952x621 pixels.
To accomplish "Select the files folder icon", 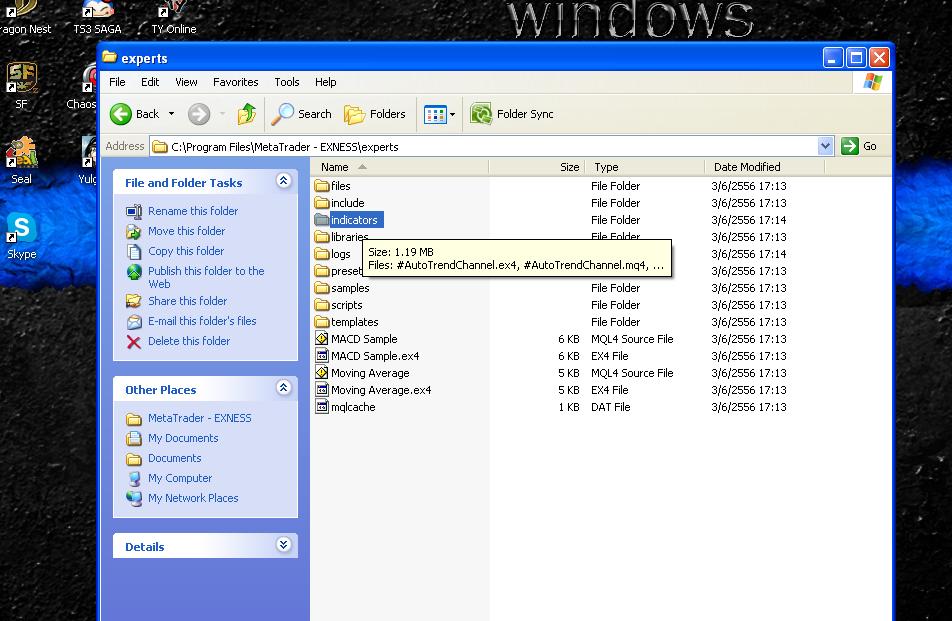I will [322, 186].
